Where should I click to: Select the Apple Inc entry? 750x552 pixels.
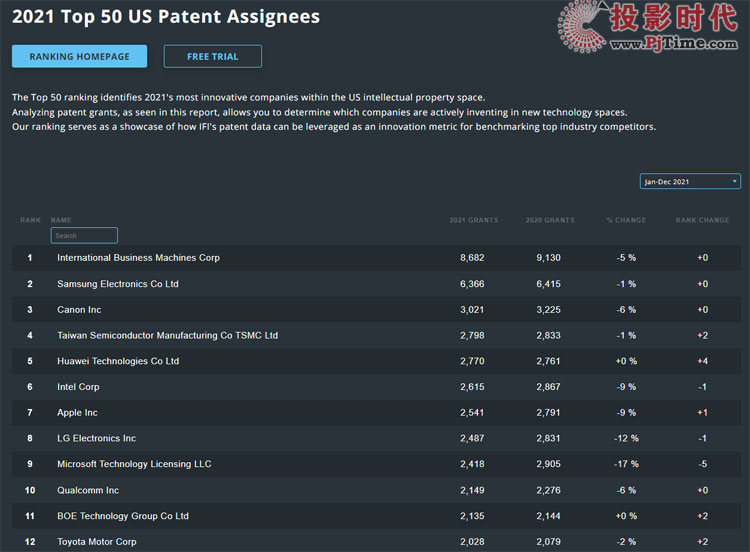click(x=77, y=413)
